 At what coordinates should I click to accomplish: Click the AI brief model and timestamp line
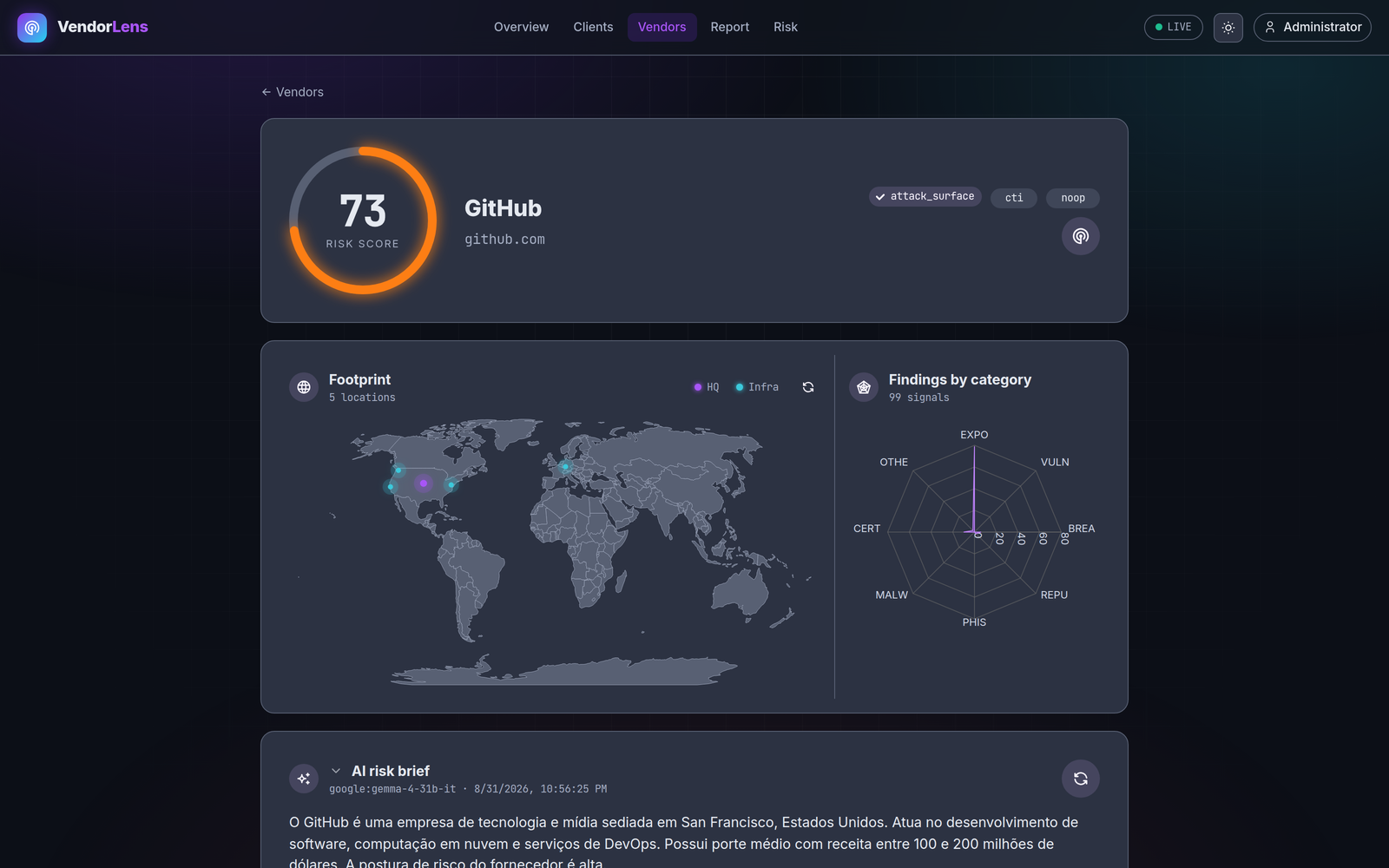(x=468, y=789)
